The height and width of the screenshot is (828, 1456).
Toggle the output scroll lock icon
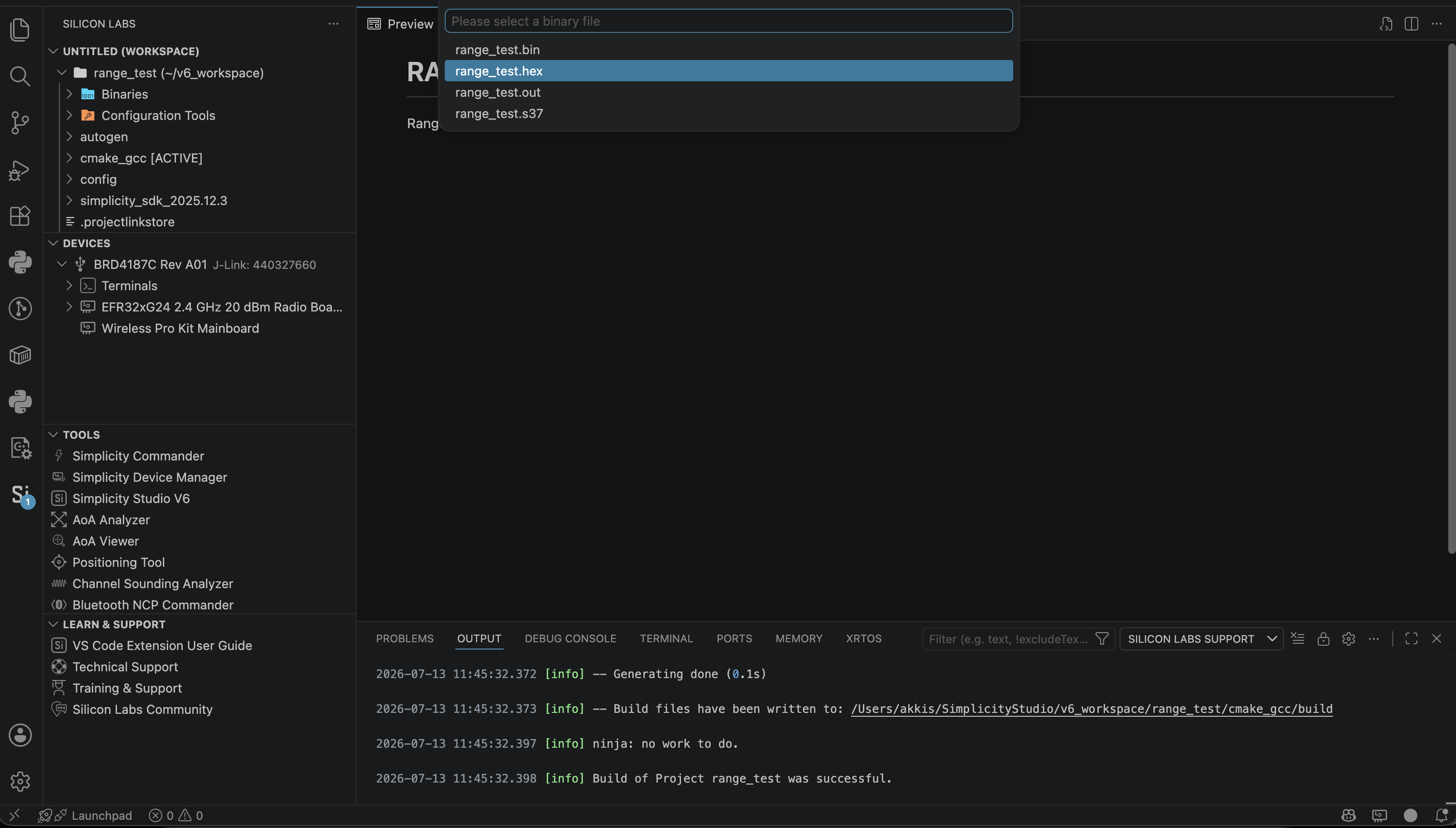click(1323, 638)
